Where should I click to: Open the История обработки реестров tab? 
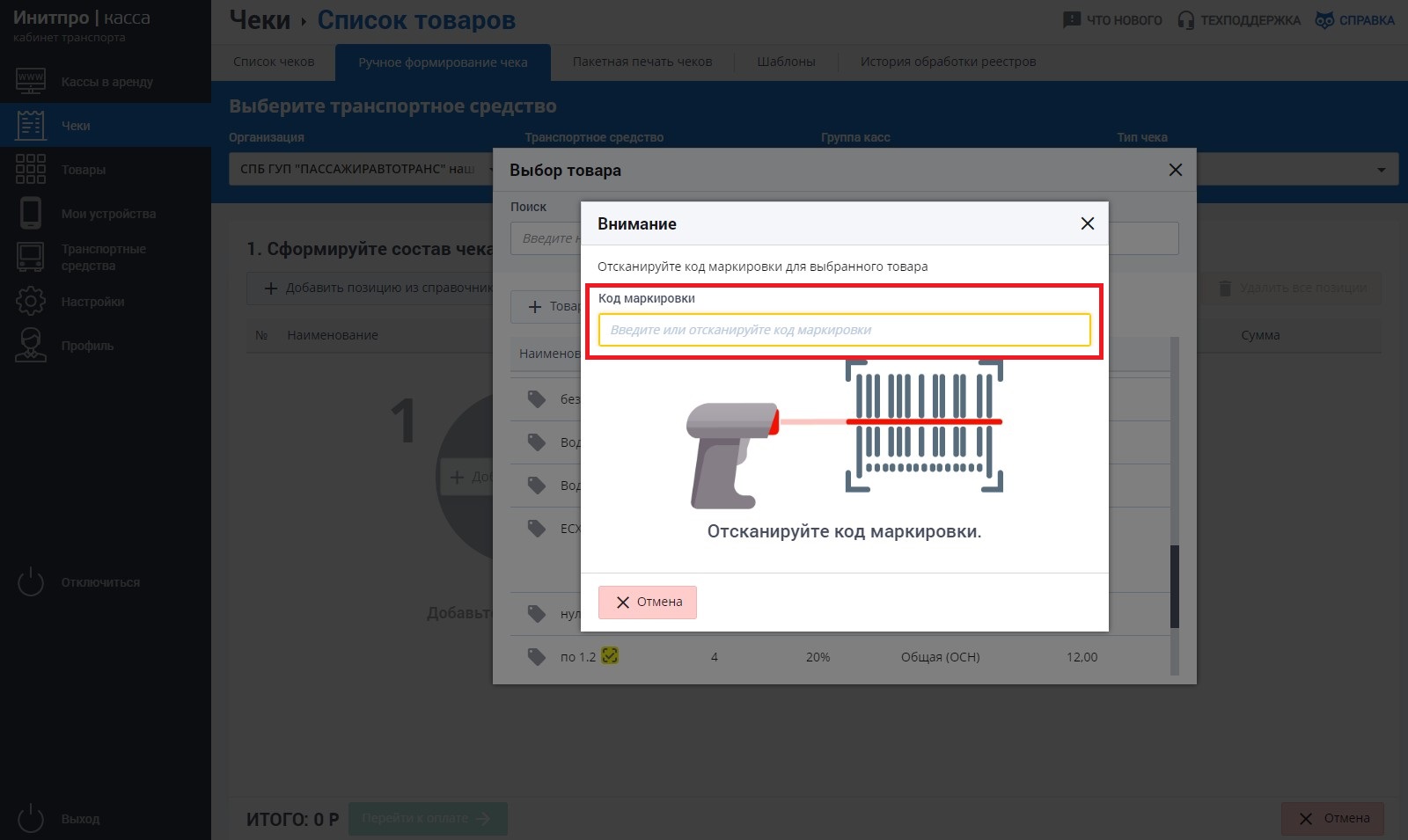pos(948,62)
